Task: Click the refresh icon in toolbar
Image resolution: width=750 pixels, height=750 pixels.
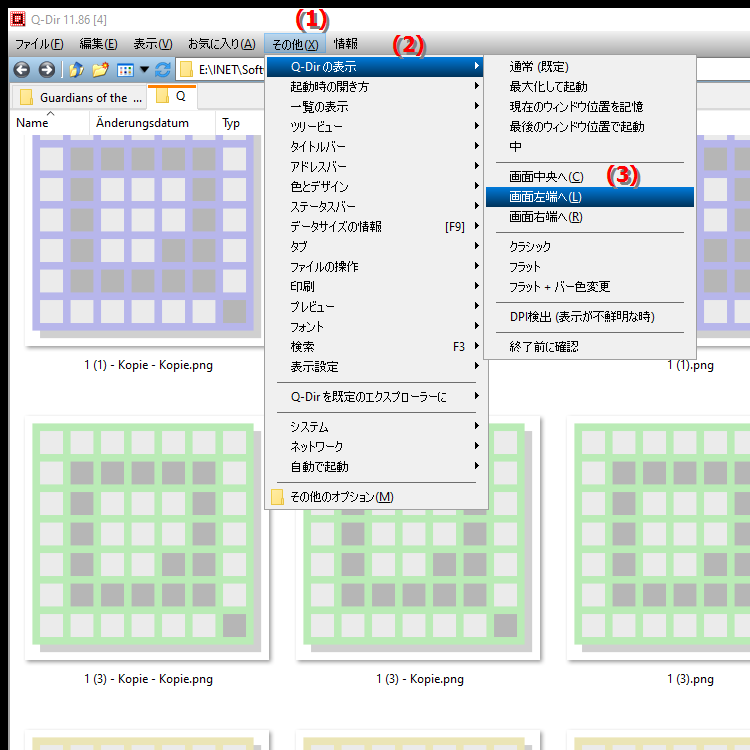Action: click(163, 70)
